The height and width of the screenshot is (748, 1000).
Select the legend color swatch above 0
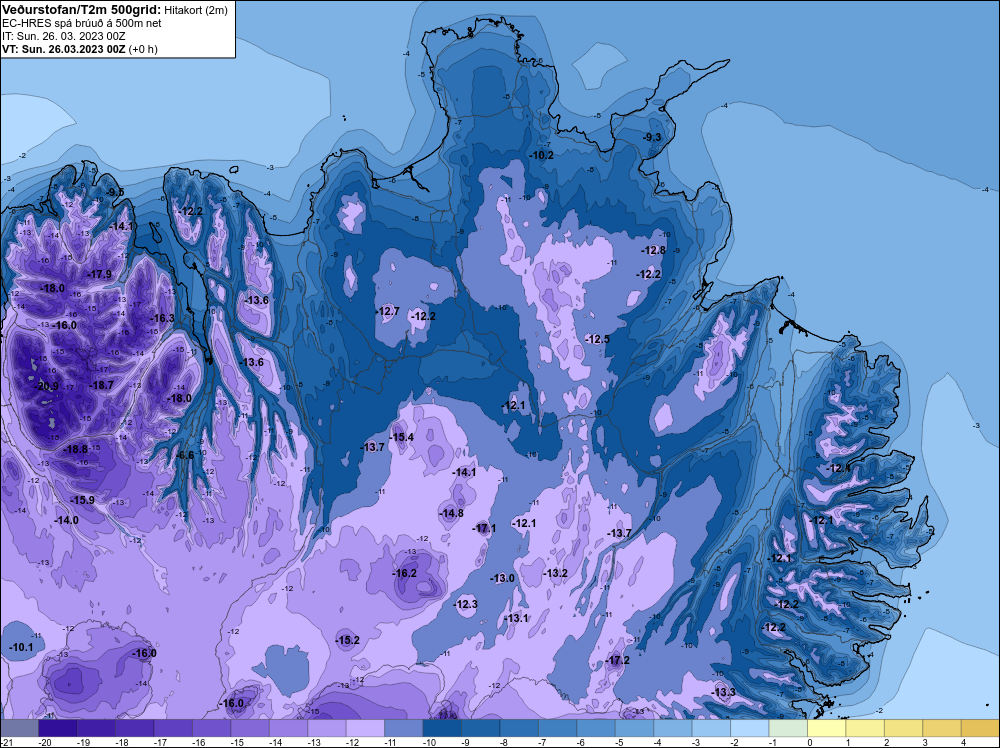[x=827, y=728]
